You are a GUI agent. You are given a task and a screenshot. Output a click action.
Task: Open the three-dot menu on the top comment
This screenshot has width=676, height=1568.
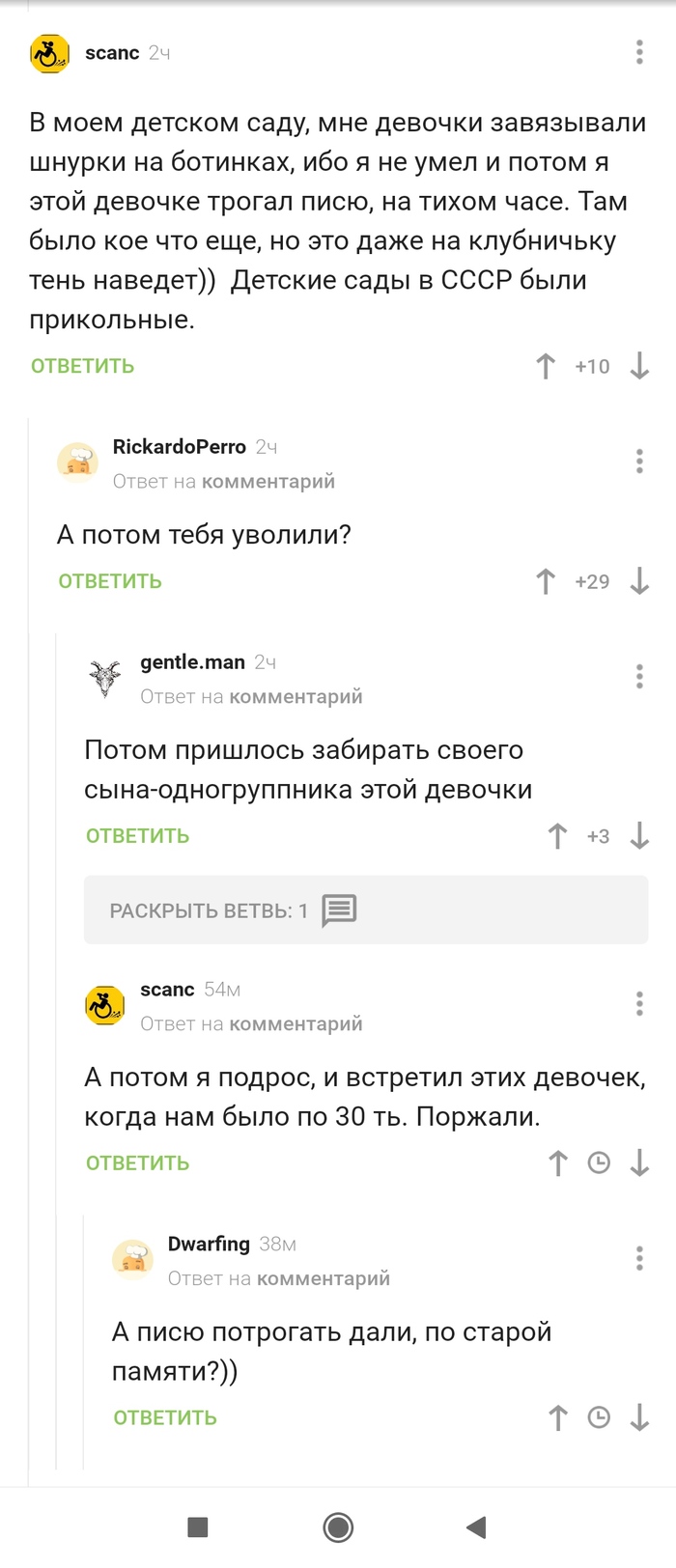638,53
